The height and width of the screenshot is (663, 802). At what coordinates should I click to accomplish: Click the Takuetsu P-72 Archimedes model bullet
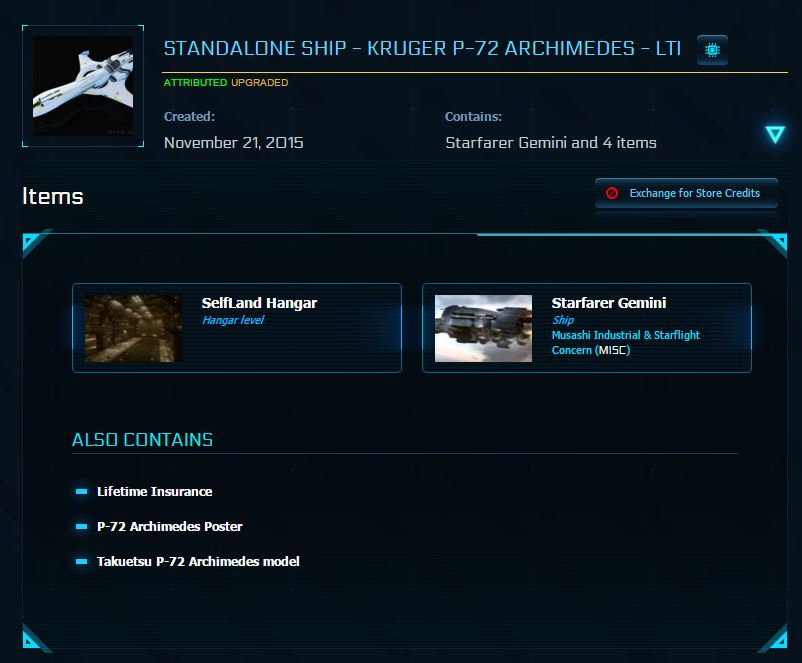(x=81, y=562)
